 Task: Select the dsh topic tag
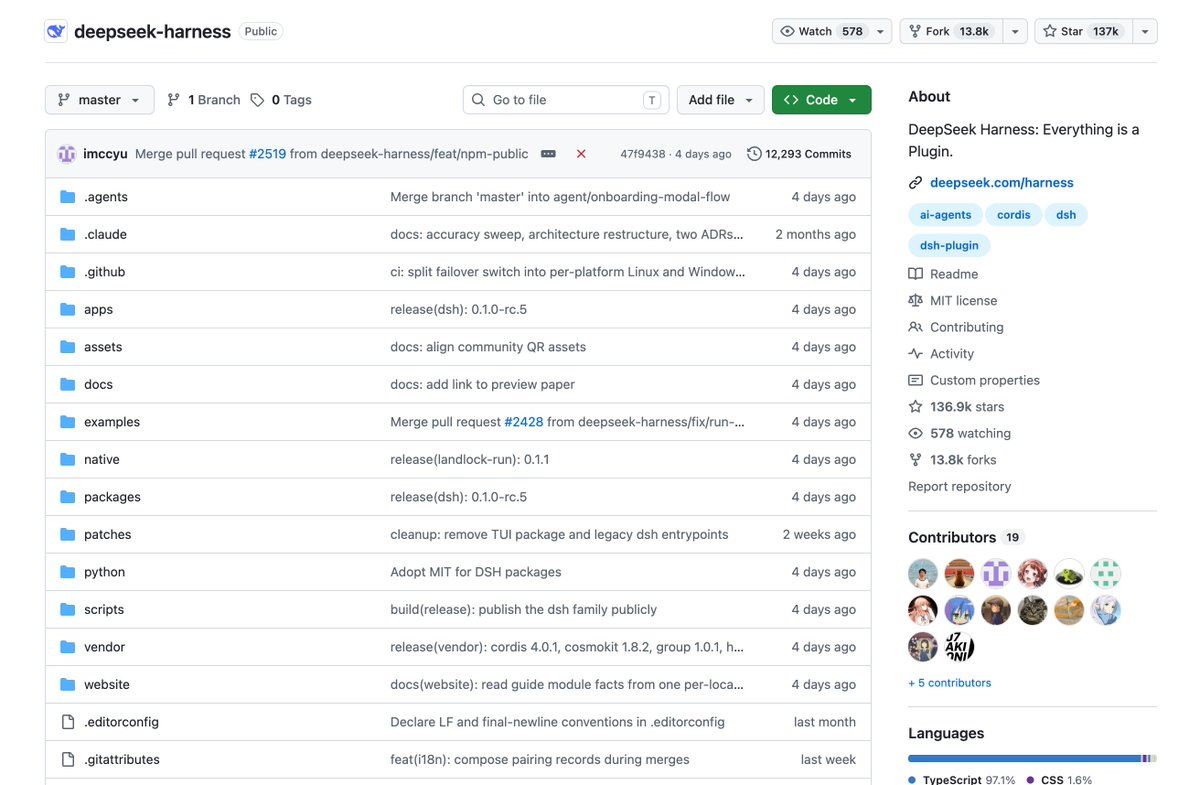(x=1067, y=215)
